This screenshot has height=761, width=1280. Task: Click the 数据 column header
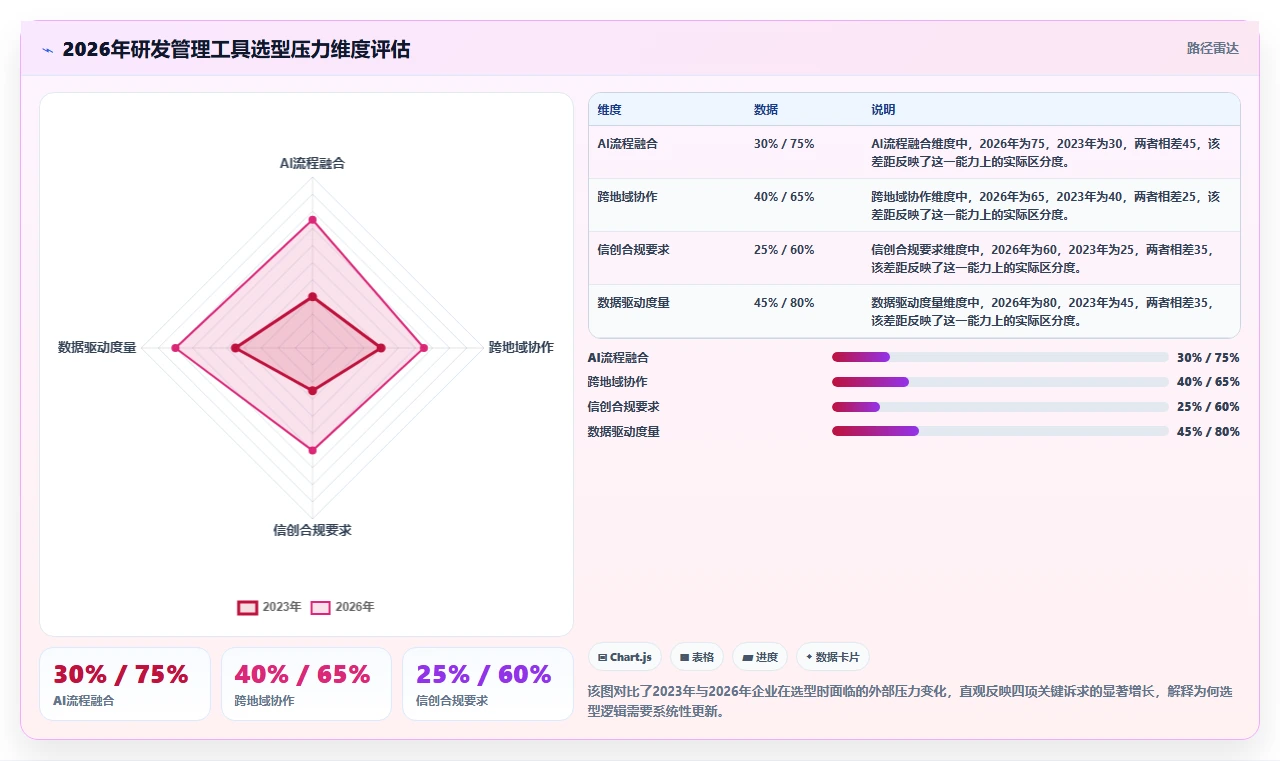766,109
